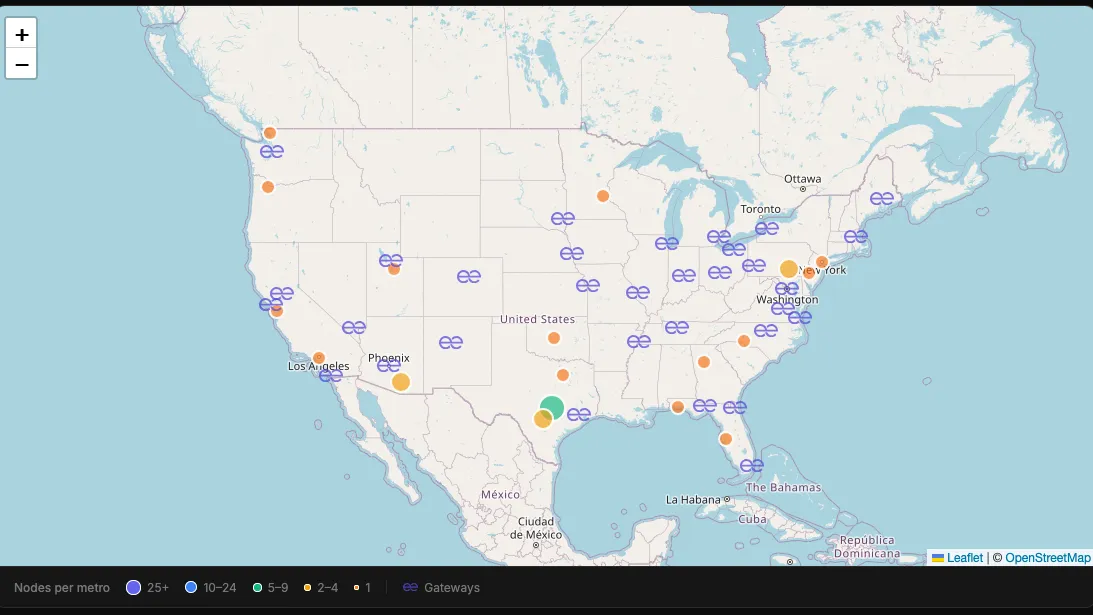The image size is (1093, 615).
Task: Select the gateway marker above Washington label
Action: 787,288
